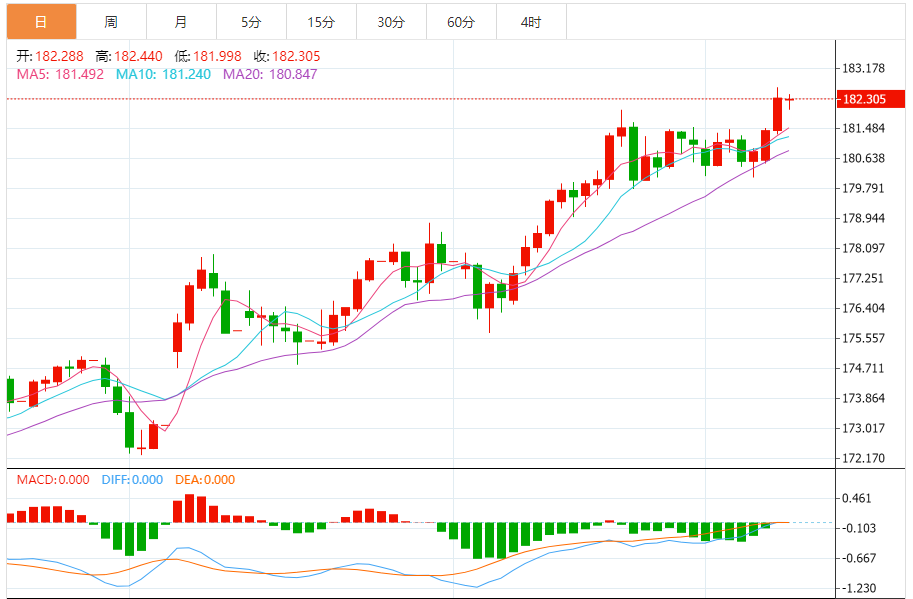Select the DEA indicator label
The image size is (913, 599).
pyautogui.click(x=205, y=480)
